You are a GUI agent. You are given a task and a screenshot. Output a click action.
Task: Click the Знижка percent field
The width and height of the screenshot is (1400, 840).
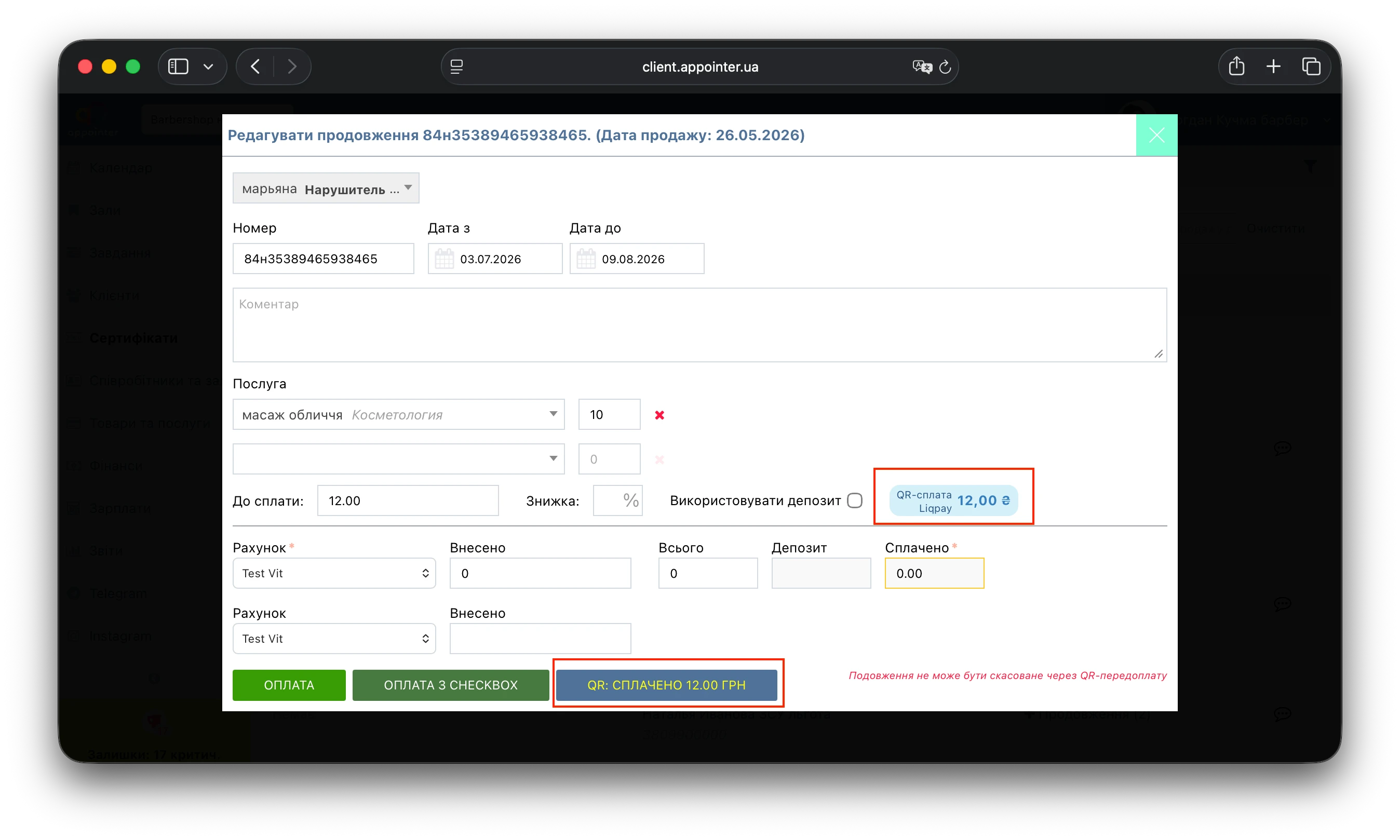tap(617, 500)
